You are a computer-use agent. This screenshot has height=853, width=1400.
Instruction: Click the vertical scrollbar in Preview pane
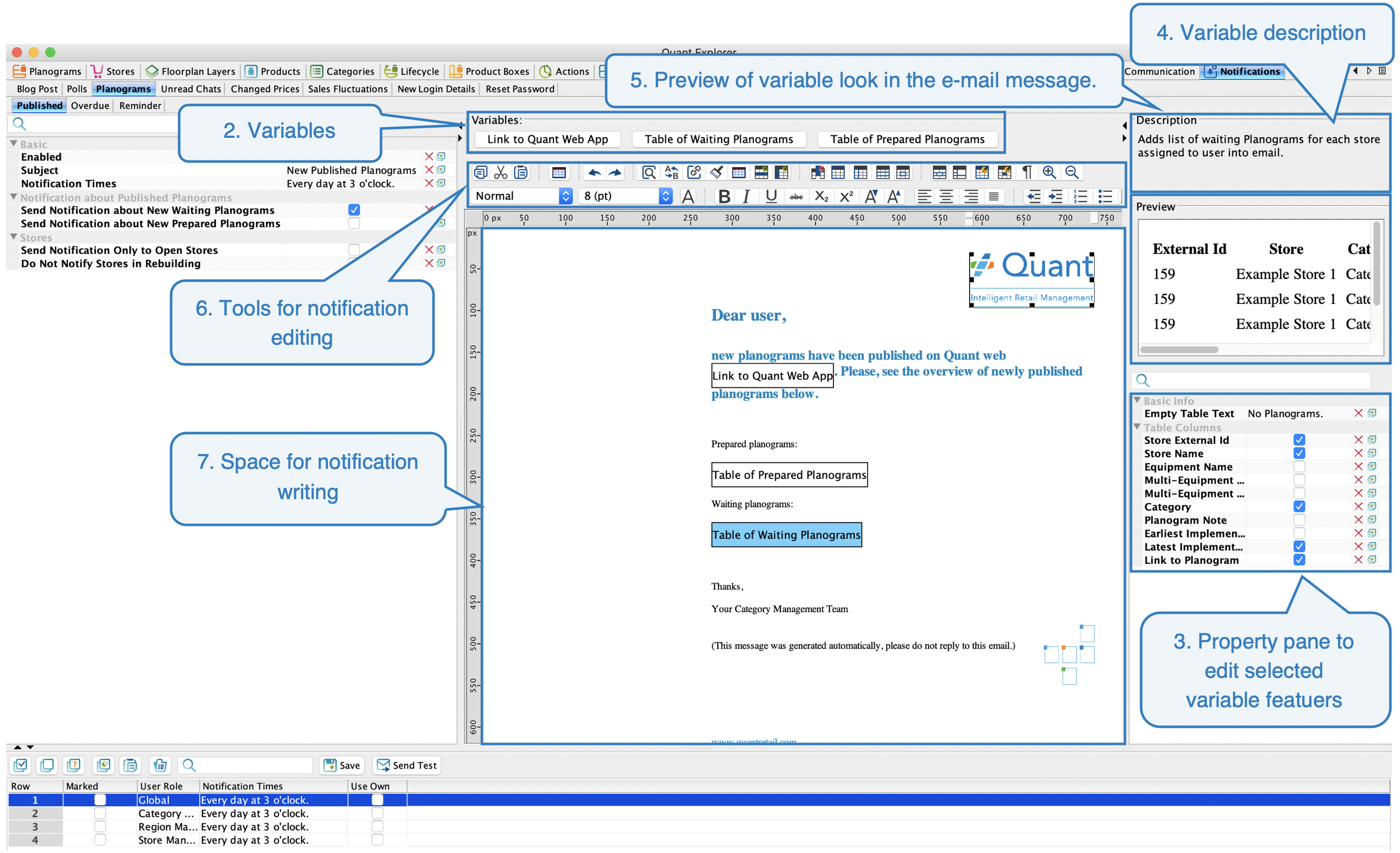click(1377, 263)
